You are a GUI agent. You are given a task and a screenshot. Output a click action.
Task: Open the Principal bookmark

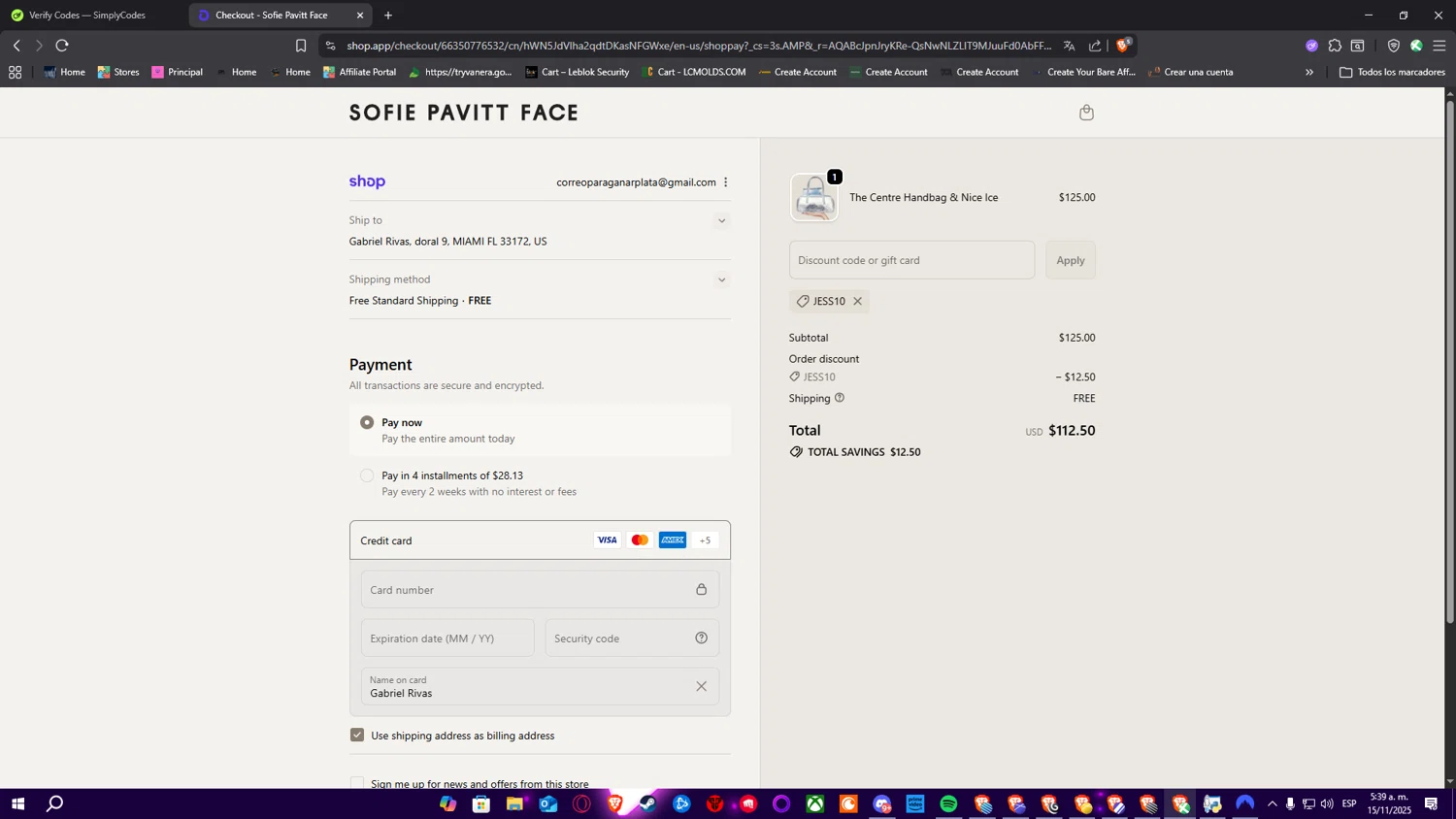pyautogui.click(x=177, y=72)
